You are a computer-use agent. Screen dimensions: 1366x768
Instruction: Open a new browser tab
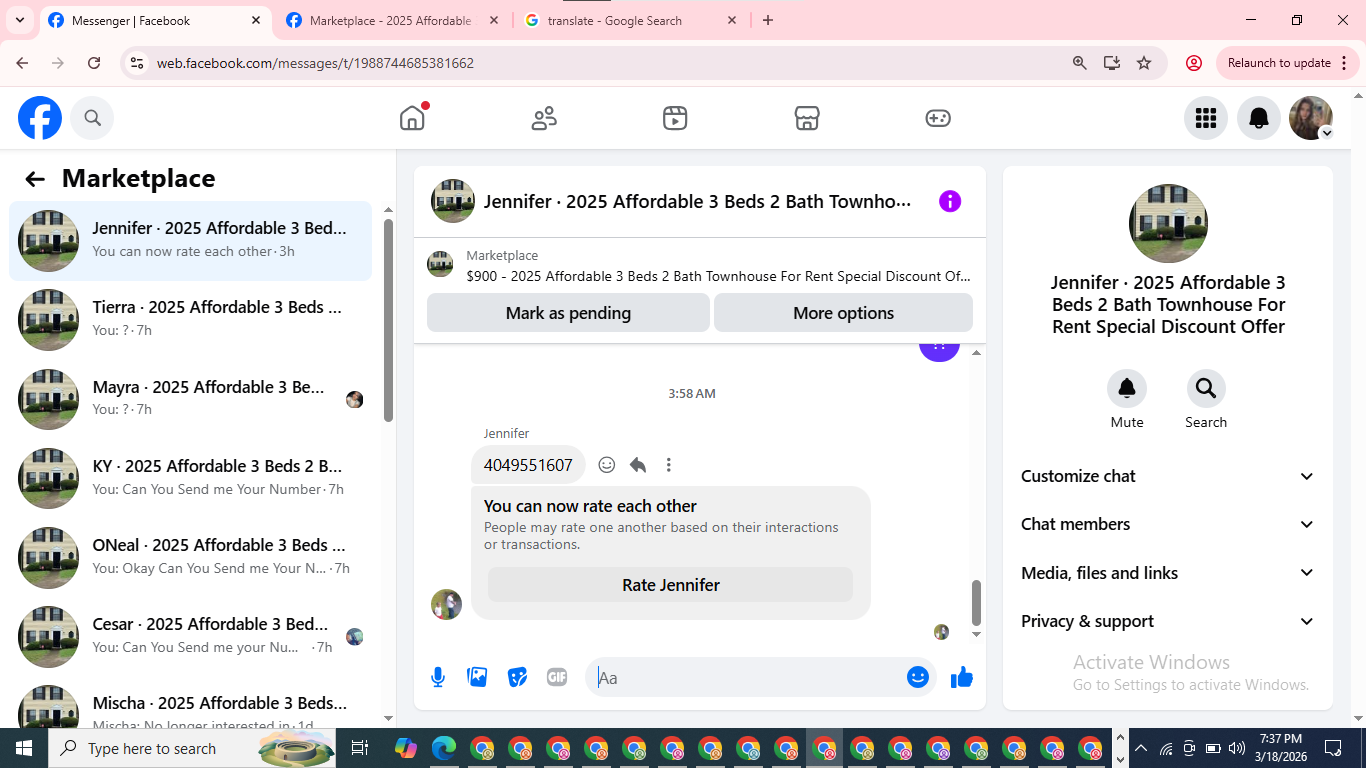coord(768,20)
